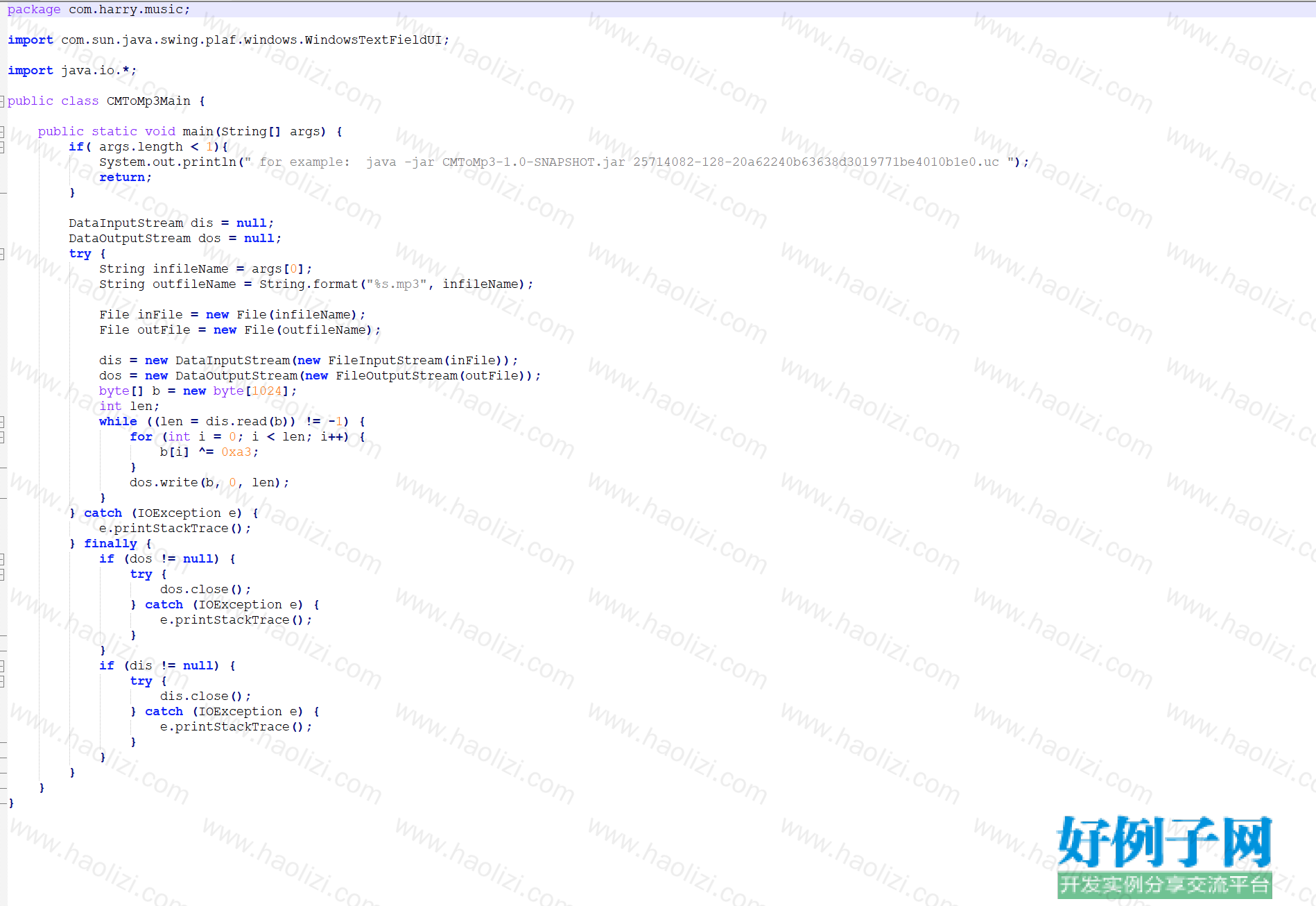1316x906 pixels.
Task: Click 'byte[] b = new byte[1024];' line
Action: [x=198, y=391]
